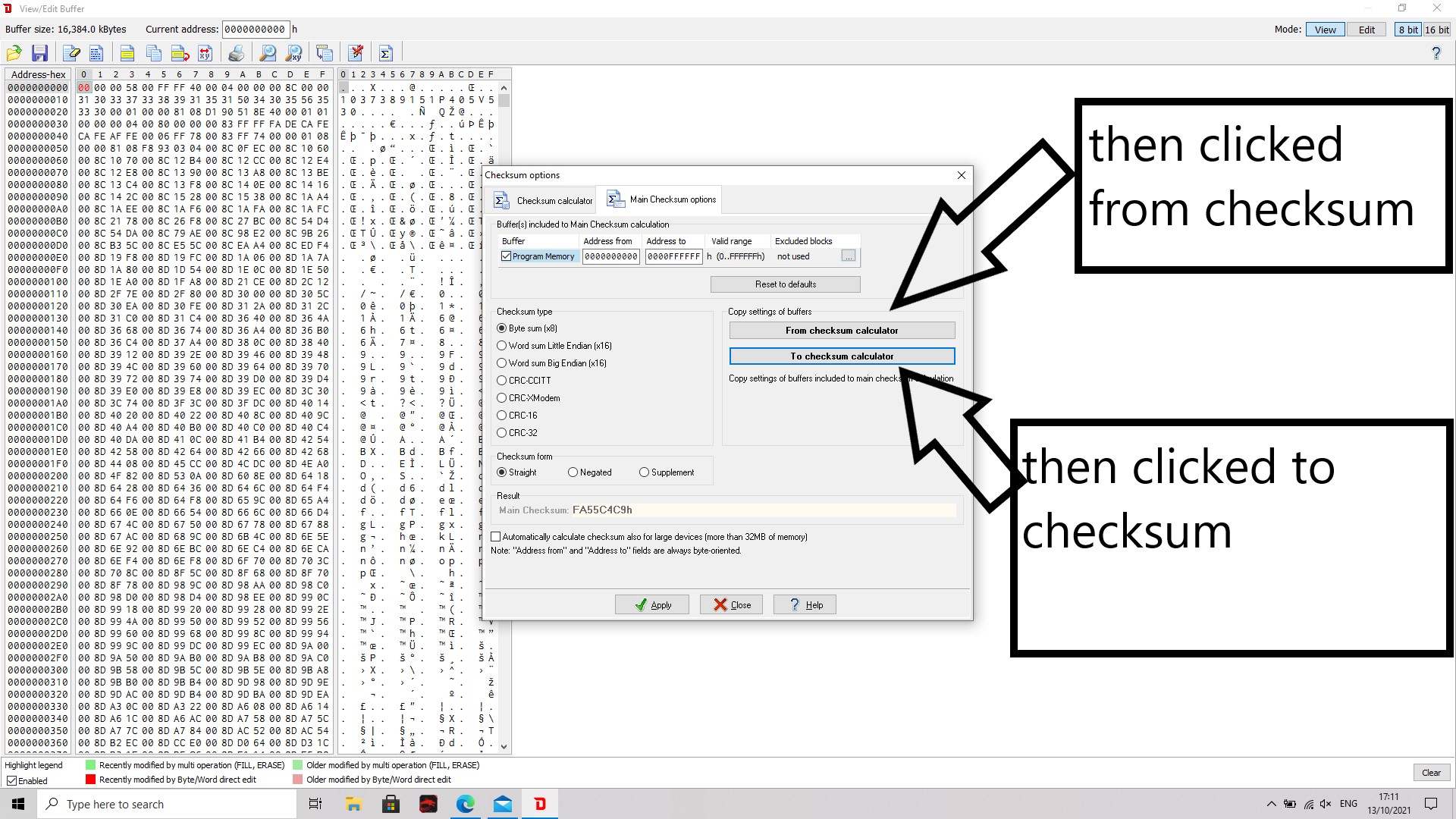Switch to the Checksum calculator tab
The width and height of the screenshot is (1456, 819).
click(x=544, y=201)
